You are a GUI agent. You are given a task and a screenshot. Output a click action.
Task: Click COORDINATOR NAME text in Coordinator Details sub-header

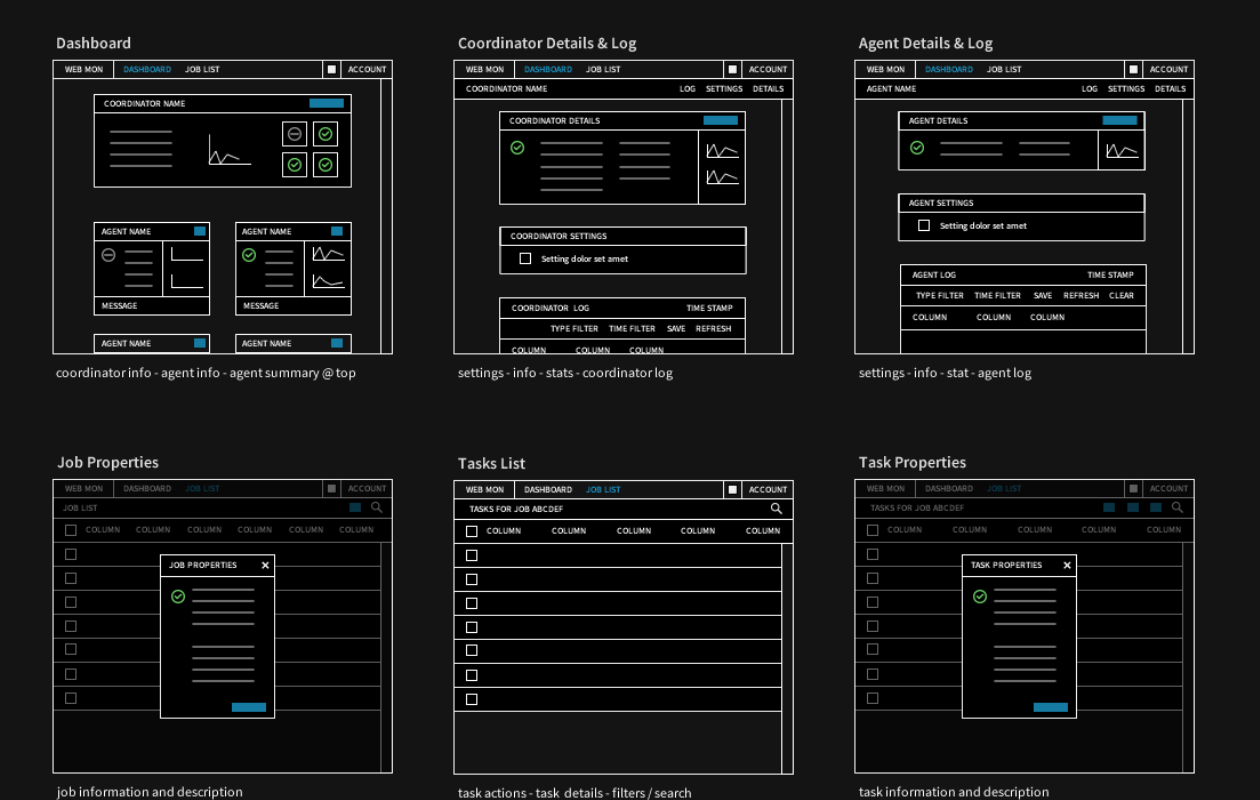click(x=506, y=89)
